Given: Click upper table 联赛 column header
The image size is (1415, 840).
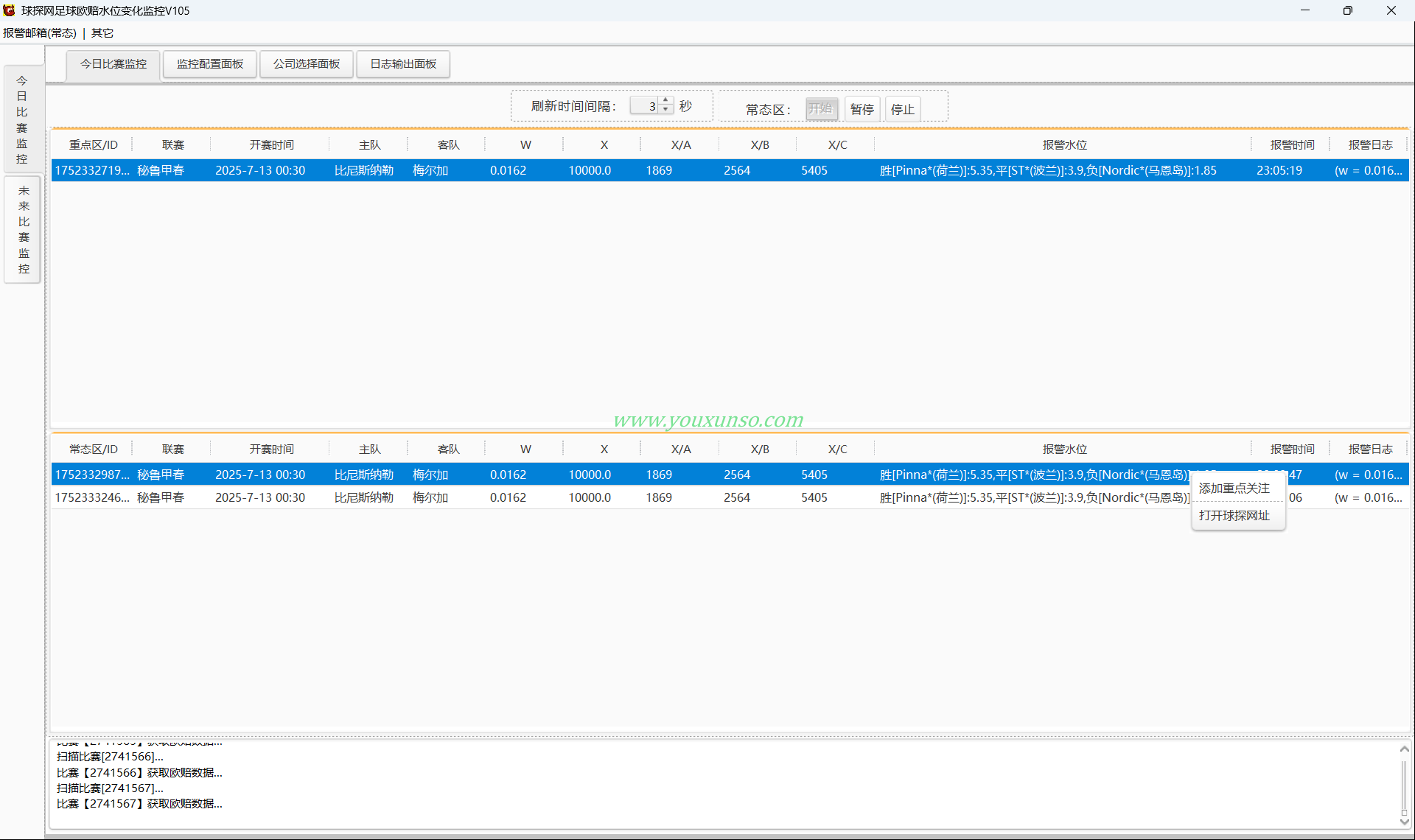Looking at the screenshot, I should [x=173, y=145].
